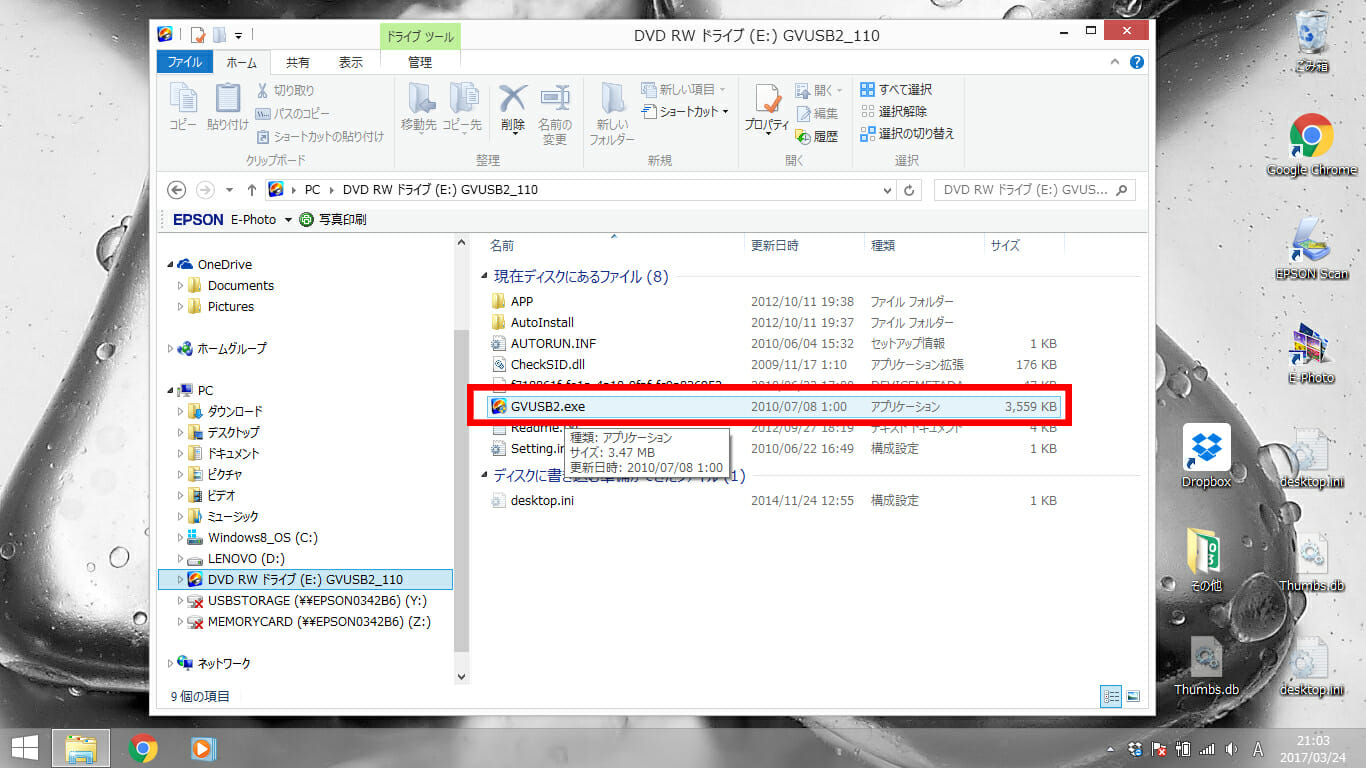The image size is (1366, 768).
Task: Expand the Network (ネットワーク) node
Action: click(x=171, y=663)
